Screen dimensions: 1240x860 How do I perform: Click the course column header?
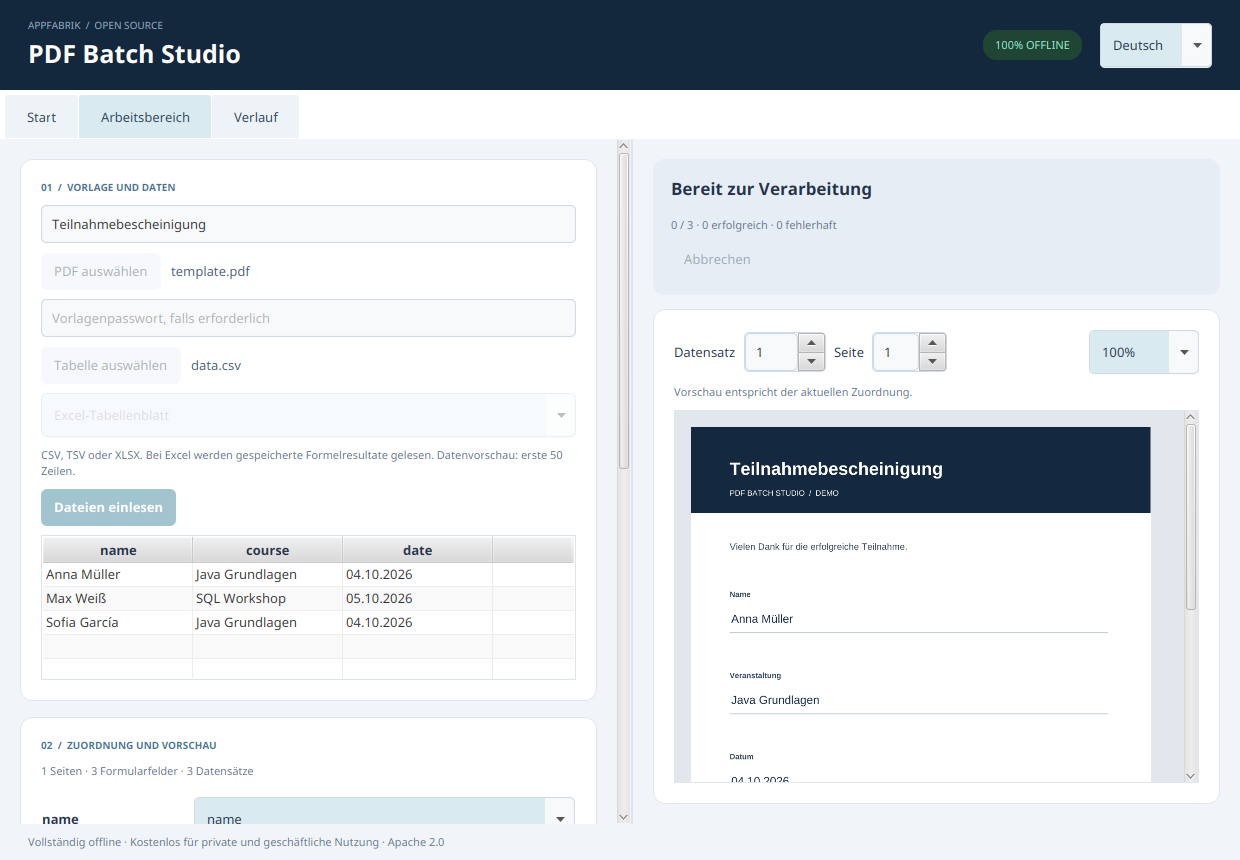[x=267, y=550]
